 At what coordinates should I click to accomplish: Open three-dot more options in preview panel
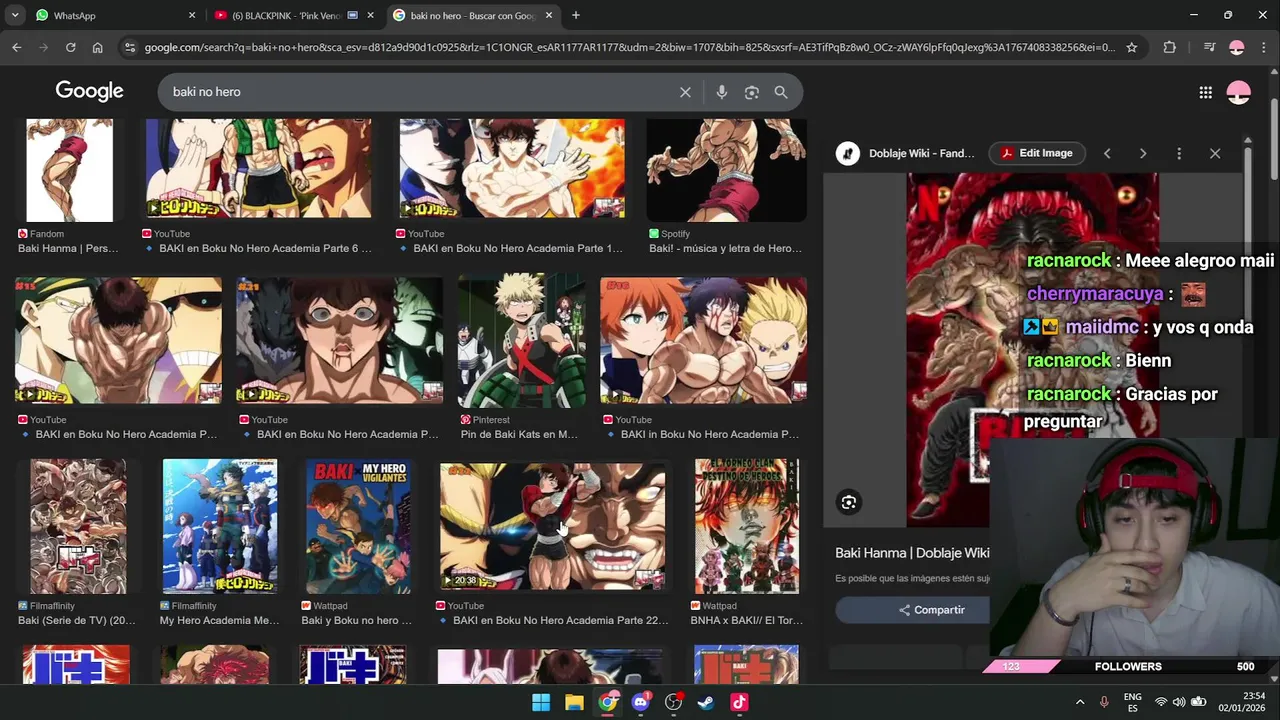pyautogui.click(x=1179, y=153)
